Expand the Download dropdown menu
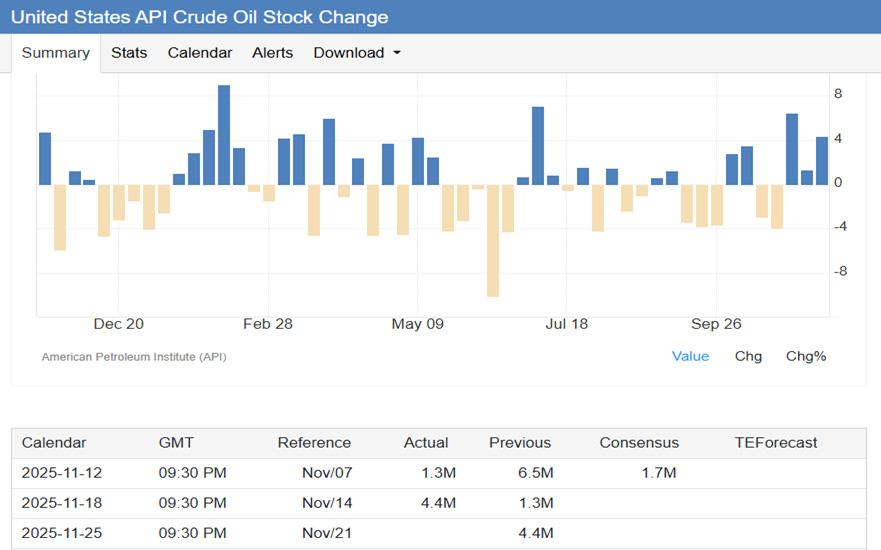The width and height of the screenshot is (881, 550). pos(357,53)
